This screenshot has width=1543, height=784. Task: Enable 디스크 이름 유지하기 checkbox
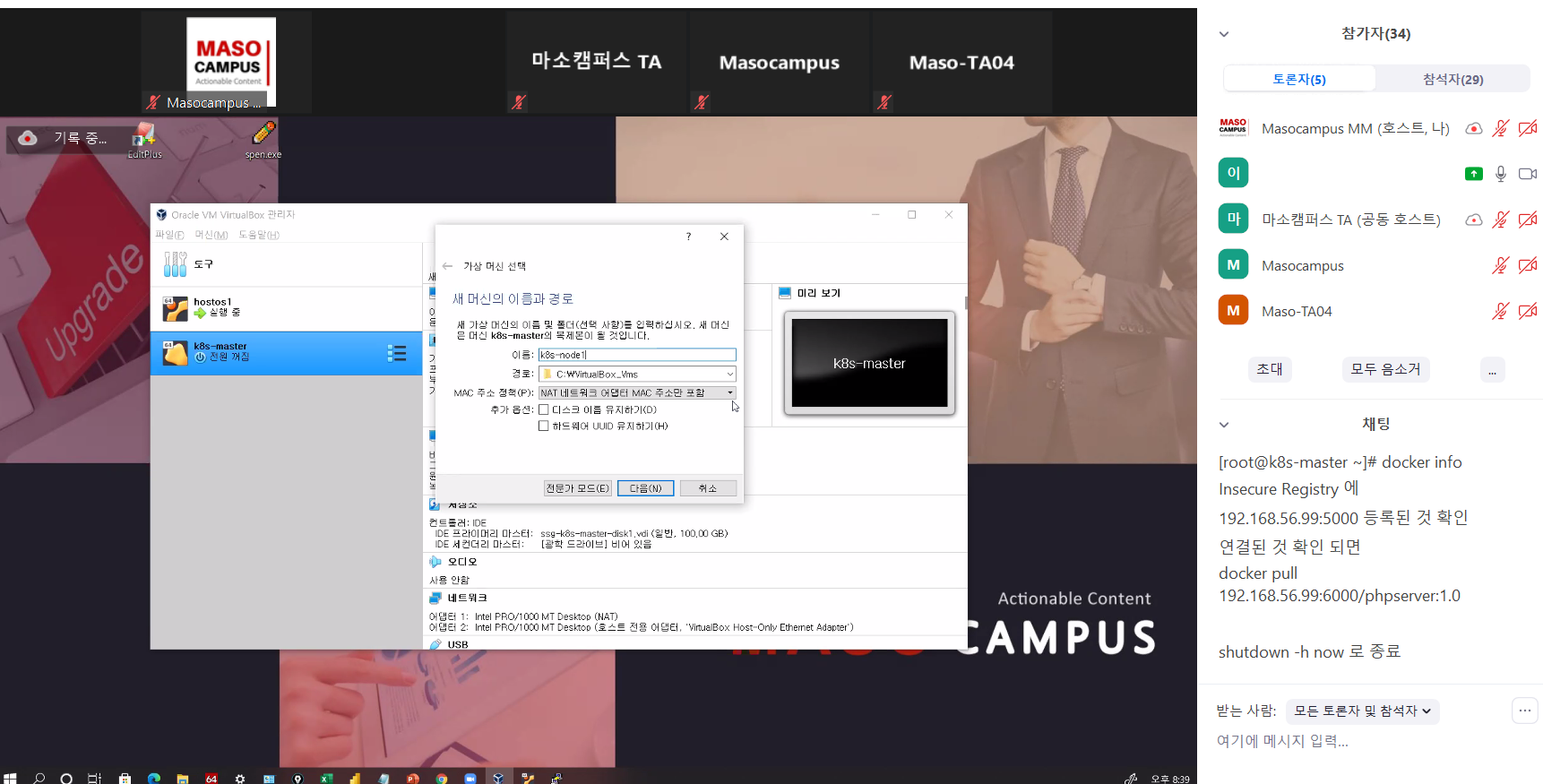(544, 409)
